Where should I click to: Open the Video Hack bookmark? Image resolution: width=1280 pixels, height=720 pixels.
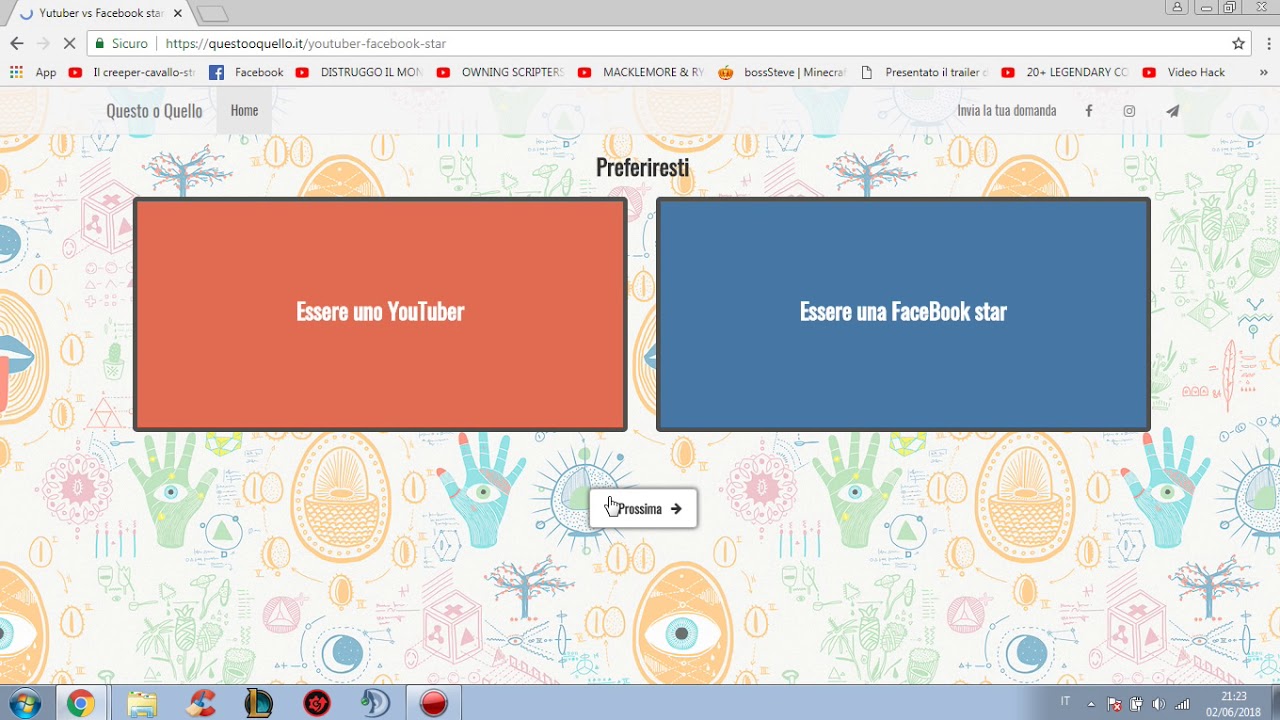(1184, 72)
